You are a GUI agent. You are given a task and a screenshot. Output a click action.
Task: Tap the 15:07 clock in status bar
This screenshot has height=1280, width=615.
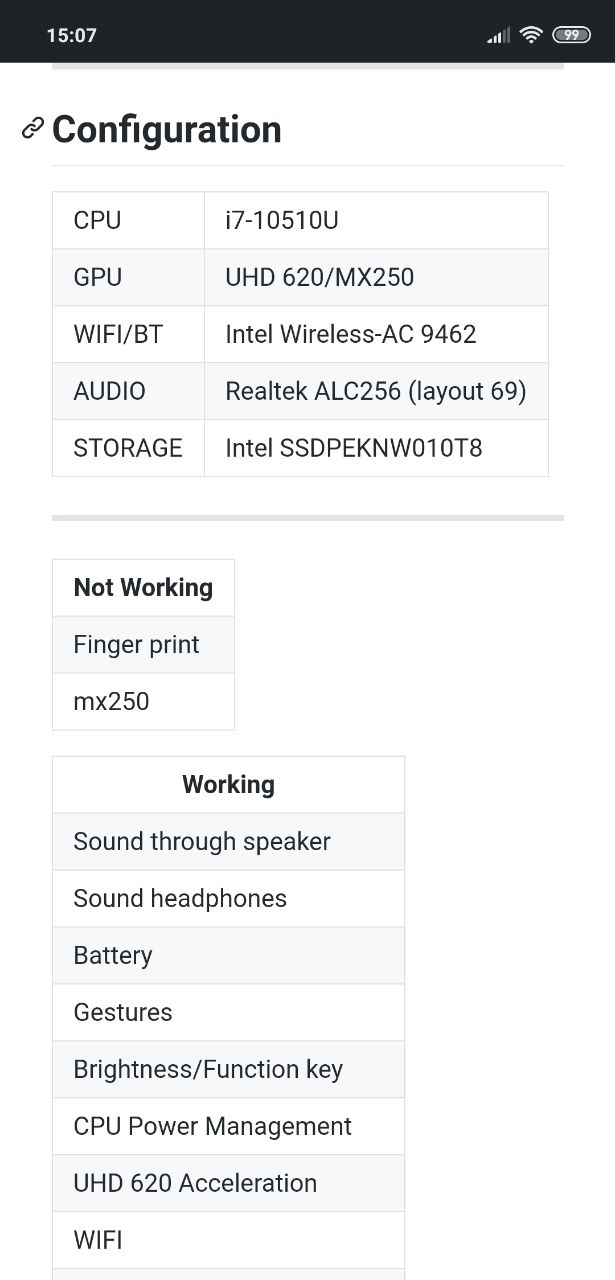71,35
